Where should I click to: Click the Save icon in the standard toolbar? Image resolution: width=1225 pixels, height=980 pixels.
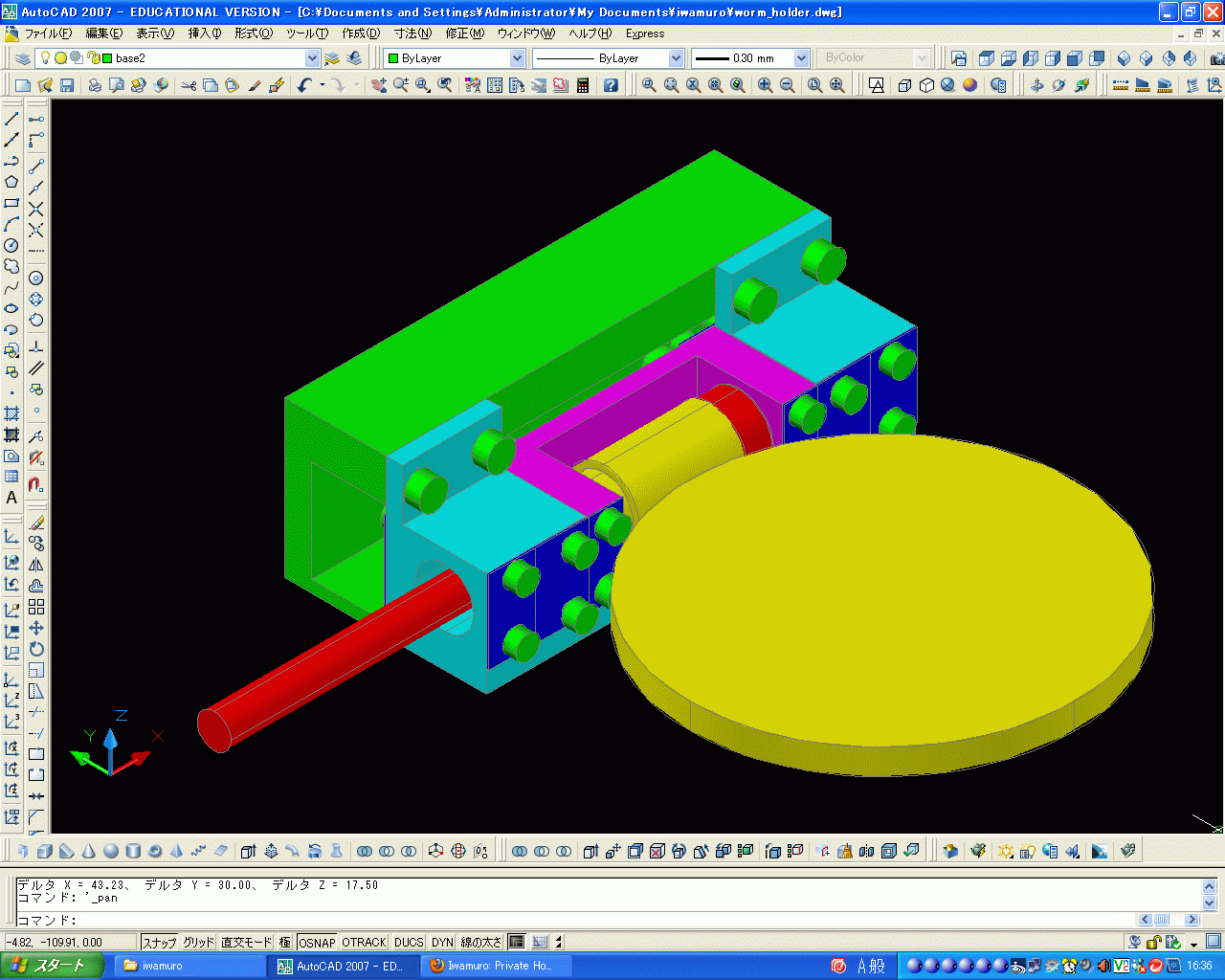[67, 85]
